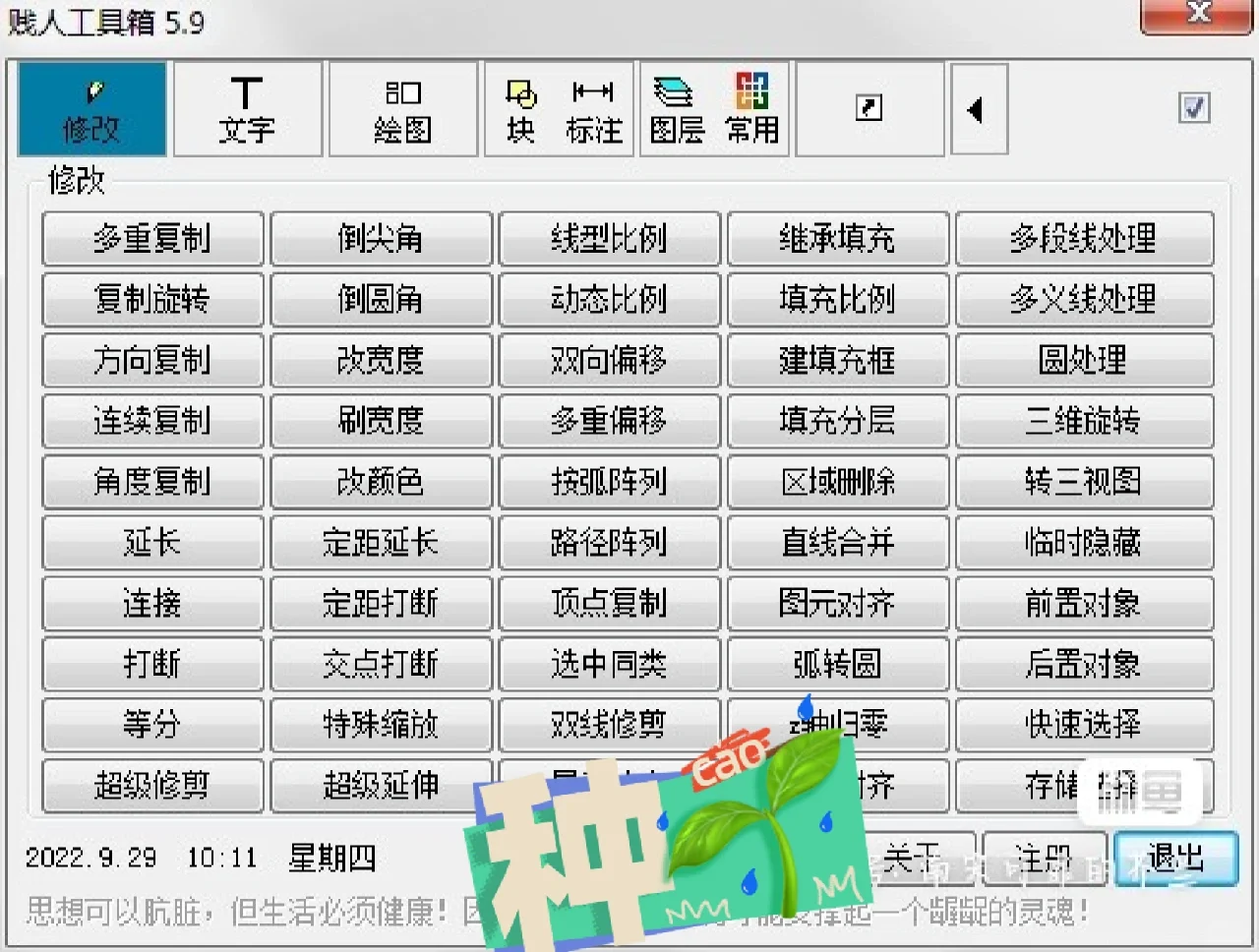Click the 三维旋转 button
Image resolution: width=1259 pixels, height=952 pixels.
pyautogui.click(x=1084, y=421)
